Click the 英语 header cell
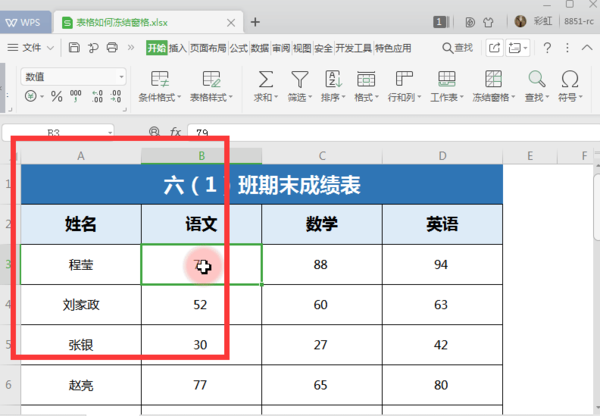 pyautogui.click(x=442, y=224)
